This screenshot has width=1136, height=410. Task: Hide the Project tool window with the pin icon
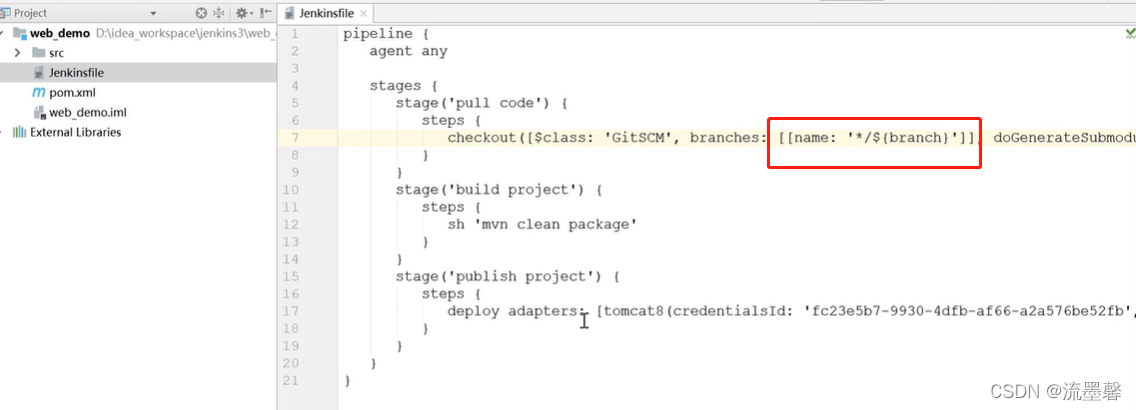click(x=265, y=13)
